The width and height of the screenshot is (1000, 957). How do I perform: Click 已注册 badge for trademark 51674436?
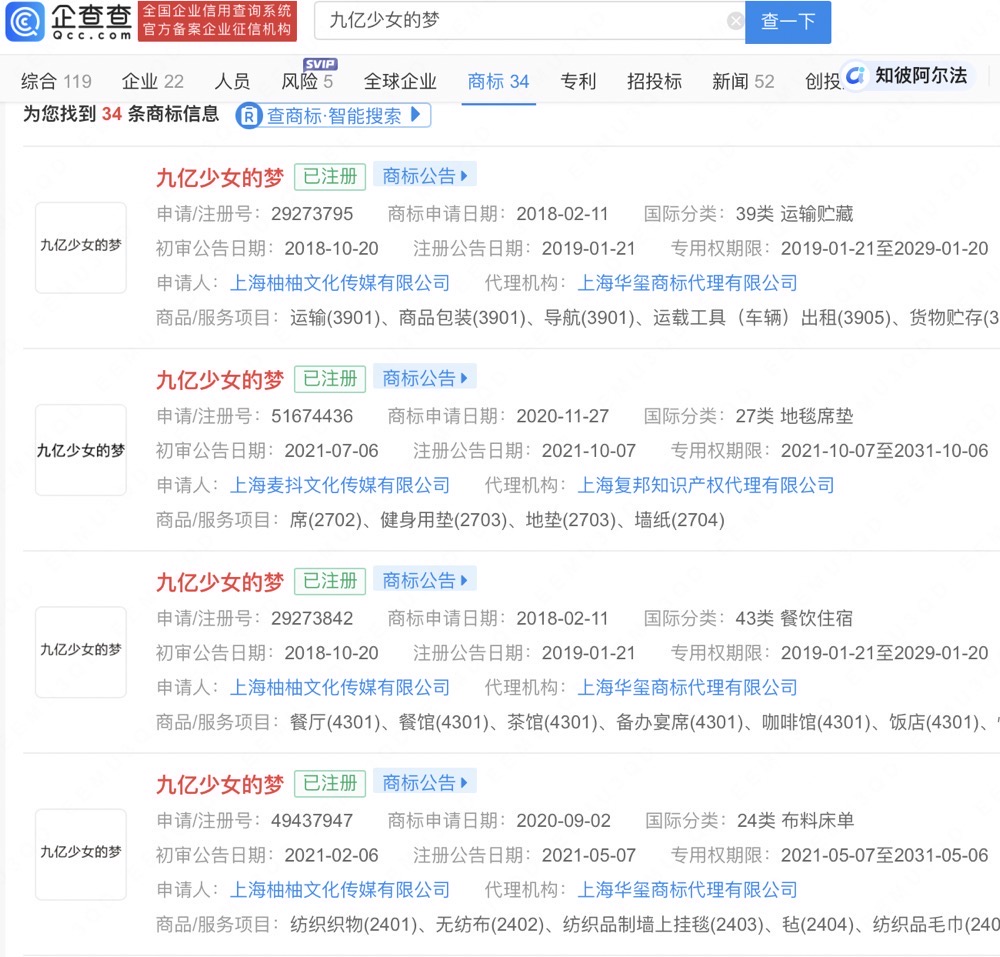click(330, 379)
